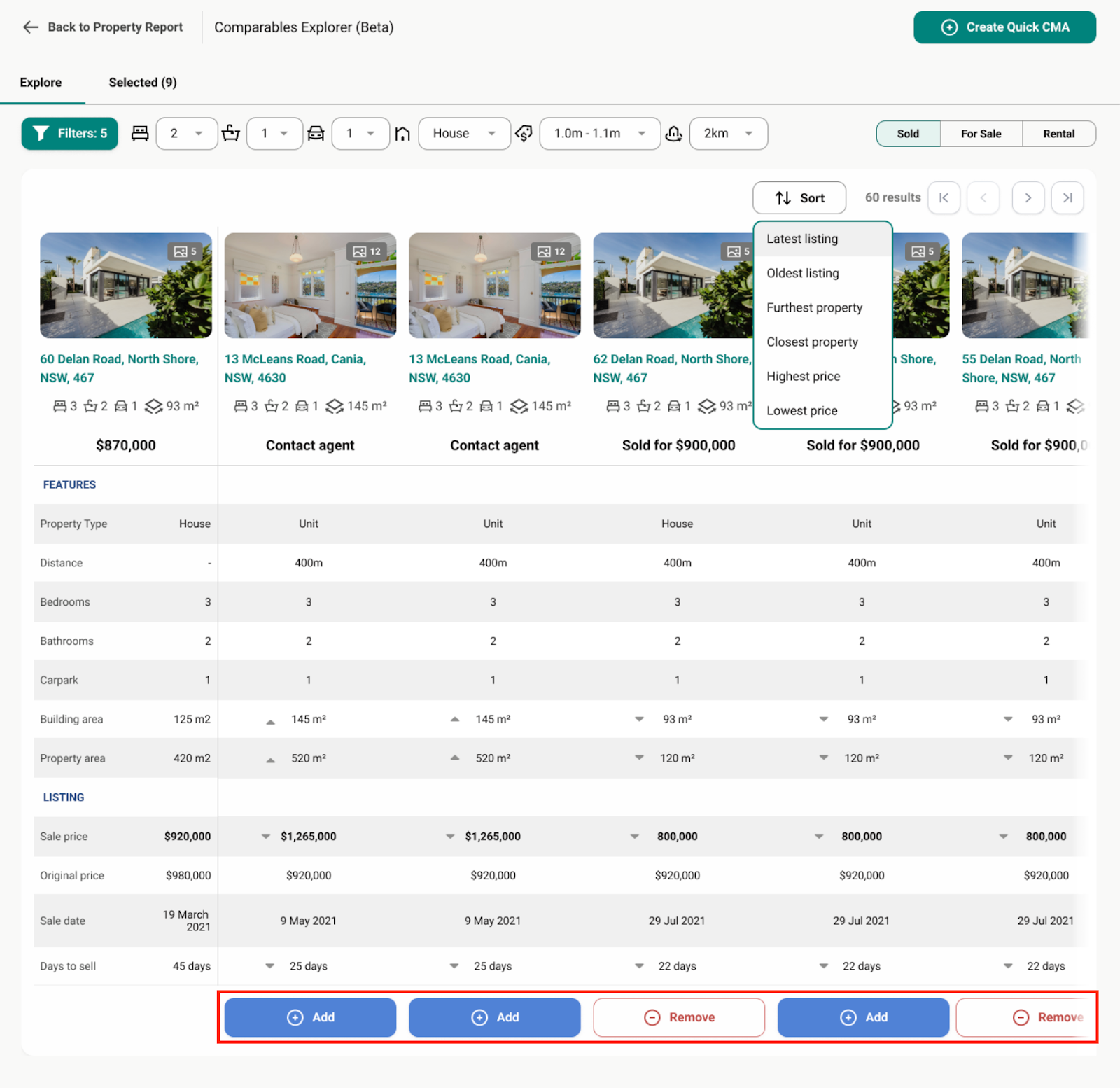
Task: Open the 1.0m - 1.1m price dropdown
Action: point(599,134)
